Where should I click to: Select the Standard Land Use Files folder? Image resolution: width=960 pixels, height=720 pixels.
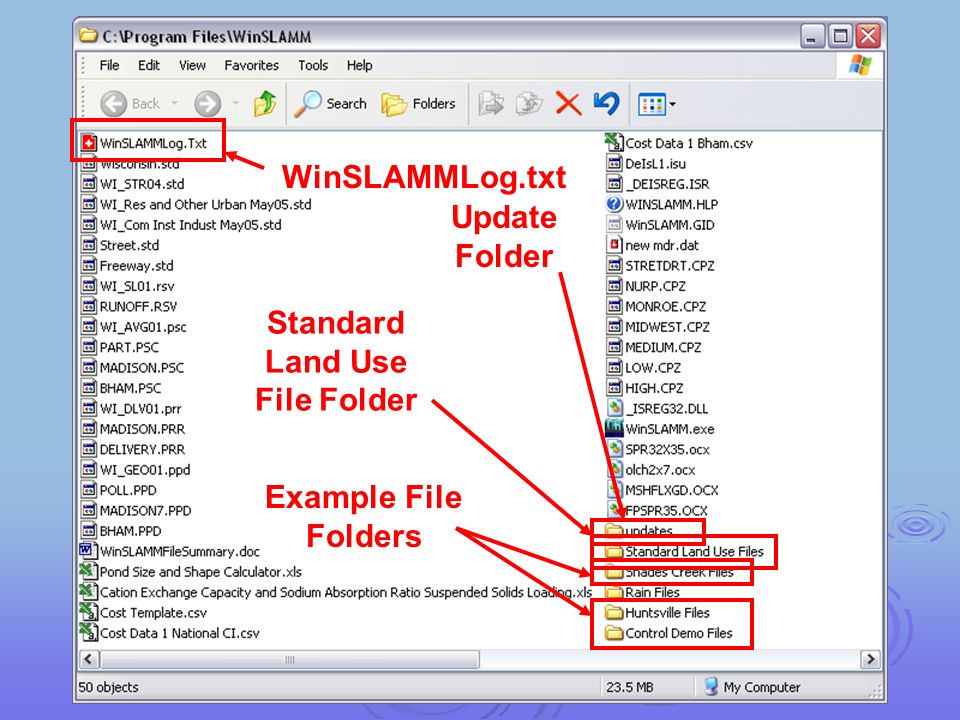(x=684, y=551)
